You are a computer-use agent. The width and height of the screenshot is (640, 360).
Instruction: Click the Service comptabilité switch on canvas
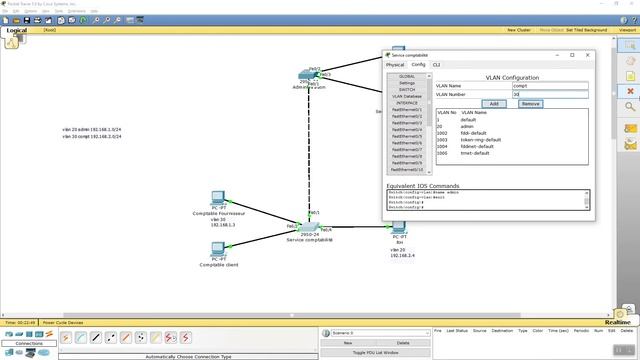click(x=310, y=227)
